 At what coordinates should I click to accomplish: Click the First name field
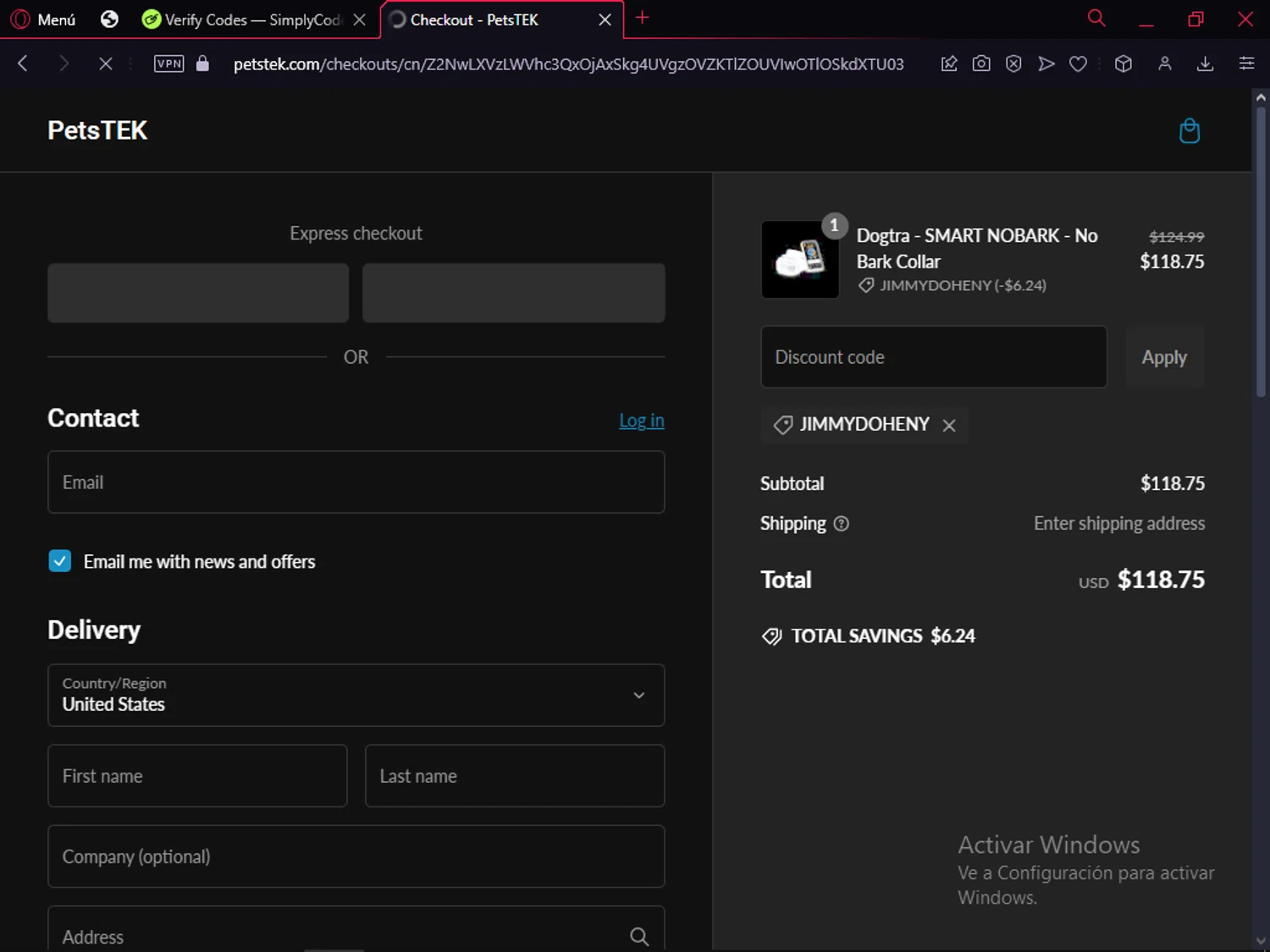197,776
